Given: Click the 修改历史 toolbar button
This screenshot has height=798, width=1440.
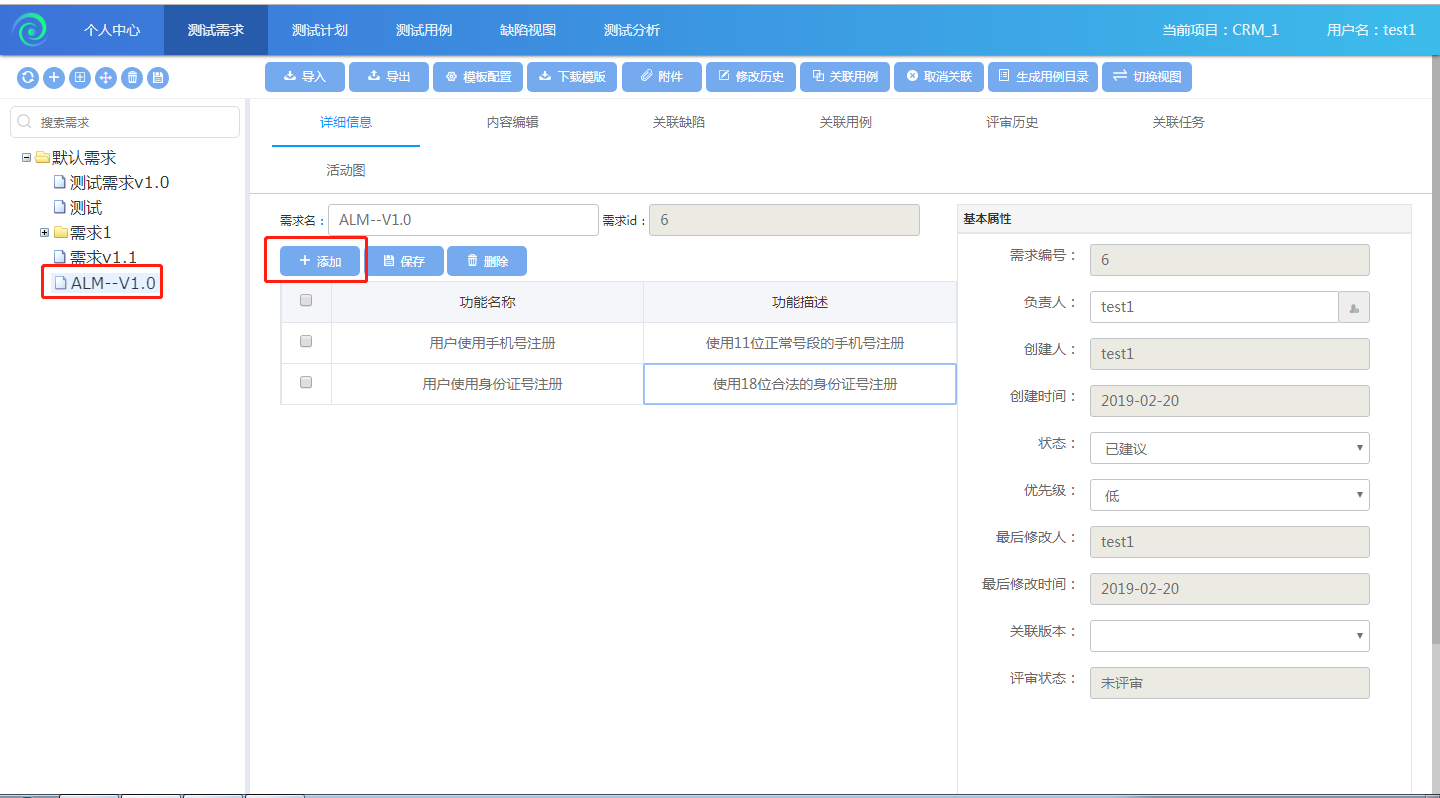Looking at the screenshot, I should (x=750, y=77).
